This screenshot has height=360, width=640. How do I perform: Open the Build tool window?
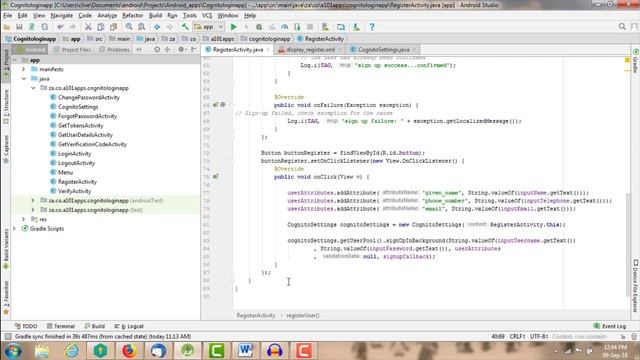95,326
